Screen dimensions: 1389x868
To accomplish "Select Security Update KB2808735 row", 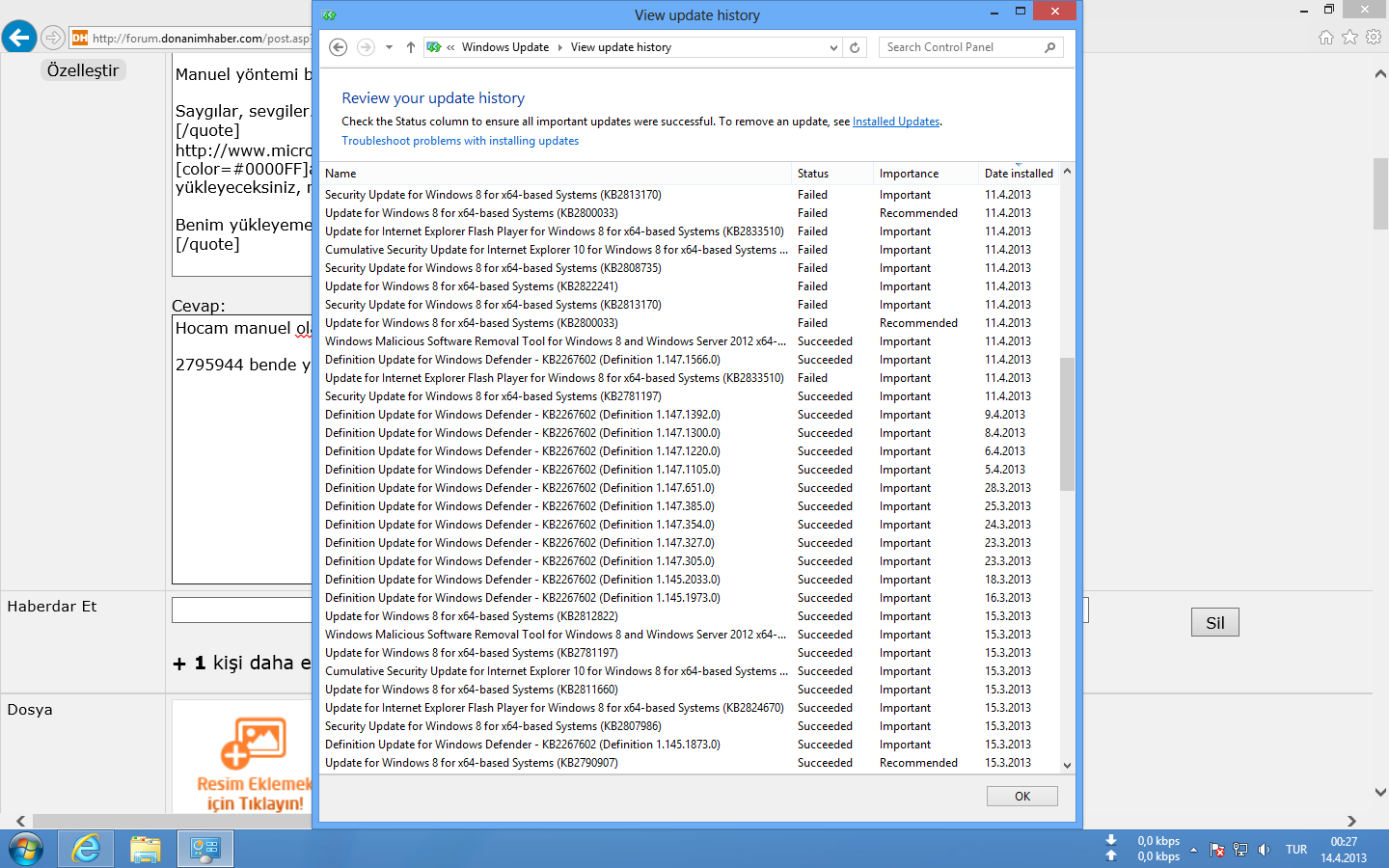I will (690, 268).
